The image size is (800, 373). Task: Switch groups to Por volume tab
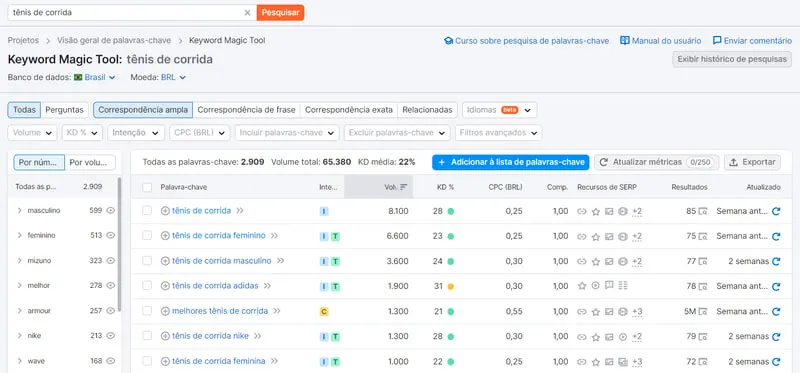point(90,162)
